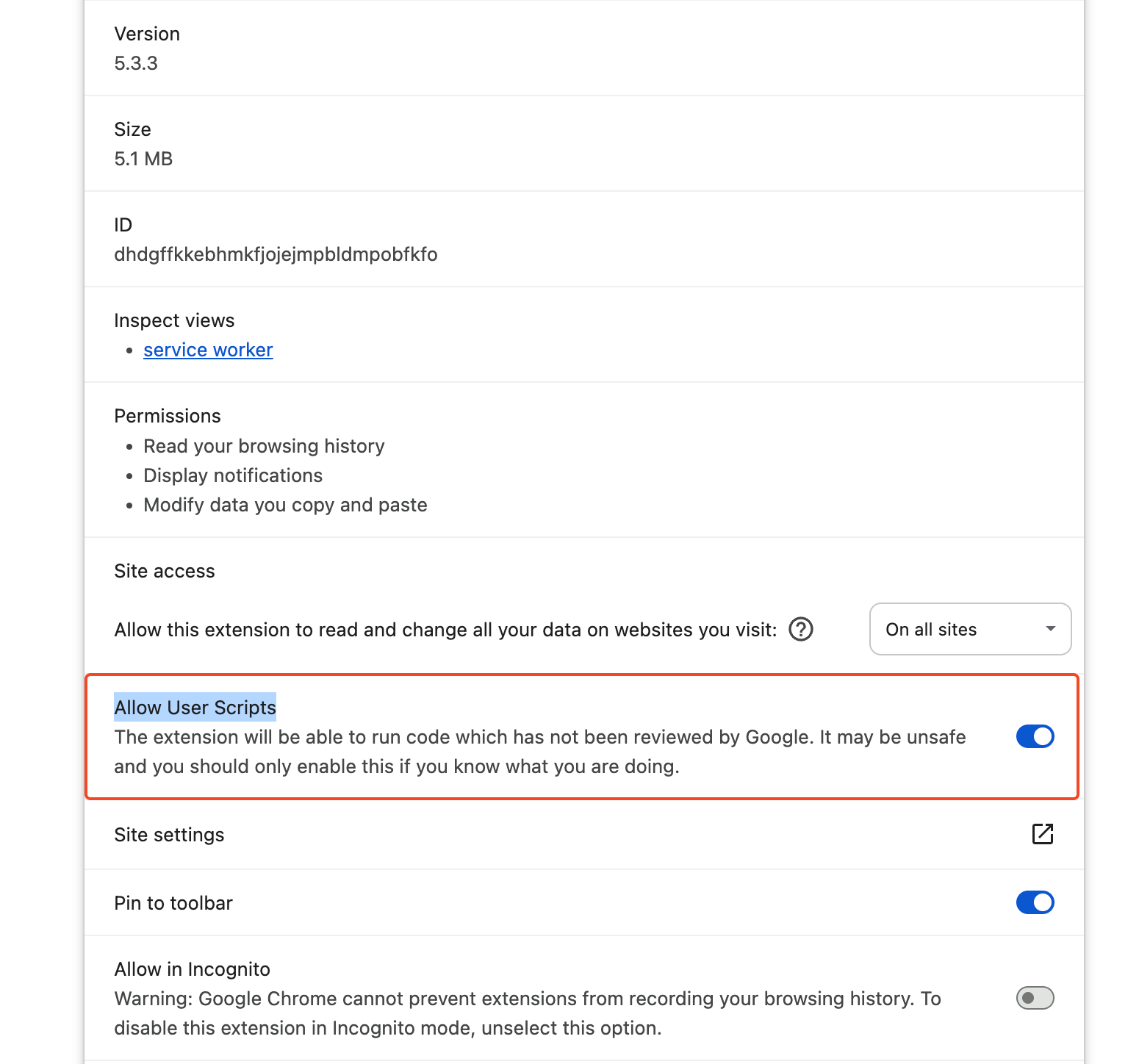Click the Site settings row

pyautogui.click(x=169, y=835)
